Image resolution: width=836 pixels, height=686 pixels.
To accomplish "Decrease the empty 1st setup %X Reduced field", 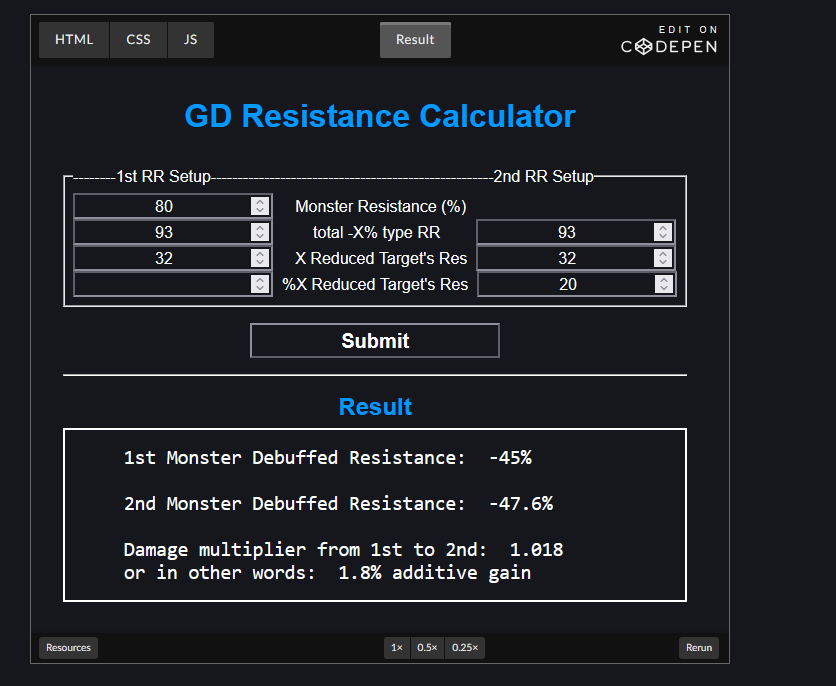I will click(260, 288).
